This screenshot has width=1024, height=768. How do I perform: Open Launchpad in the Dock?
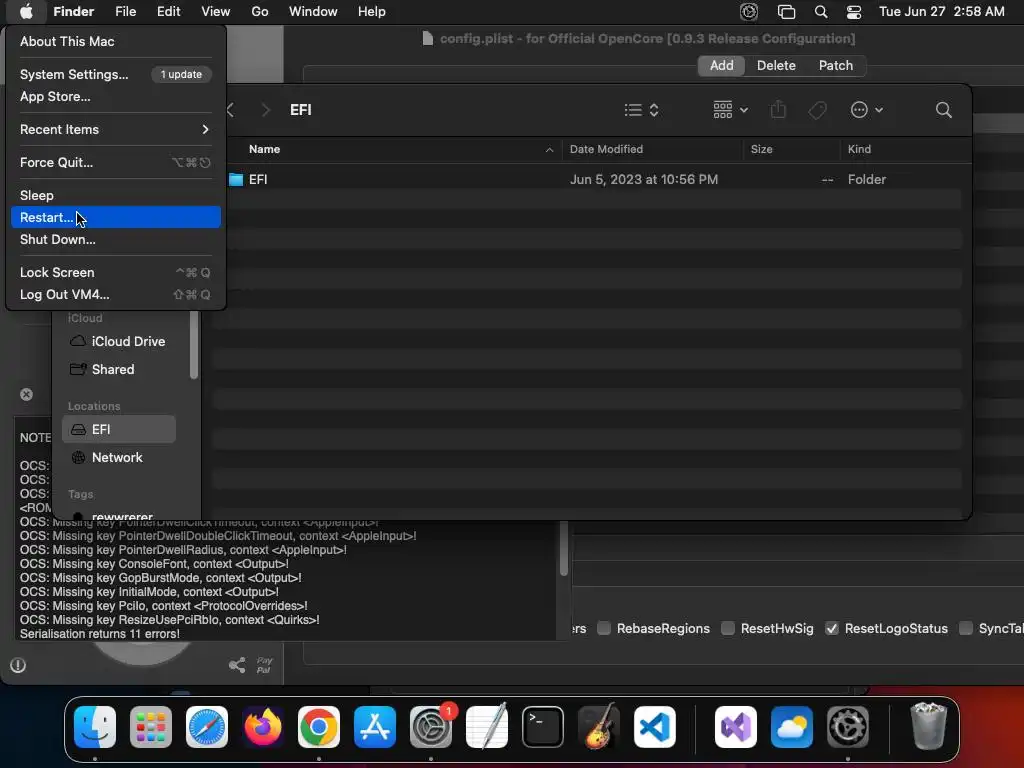click(x=151, y=727)
